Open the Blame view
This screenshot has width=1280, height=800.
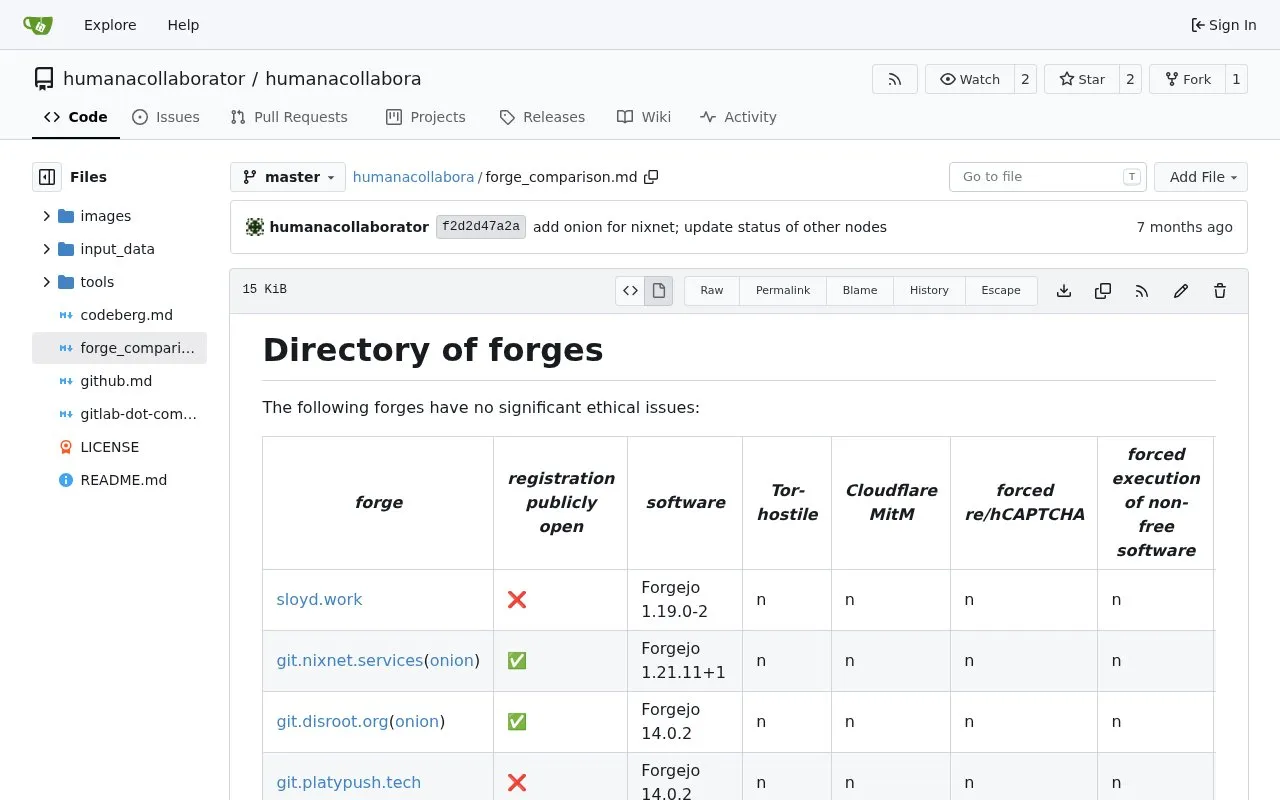coord(860,291)
